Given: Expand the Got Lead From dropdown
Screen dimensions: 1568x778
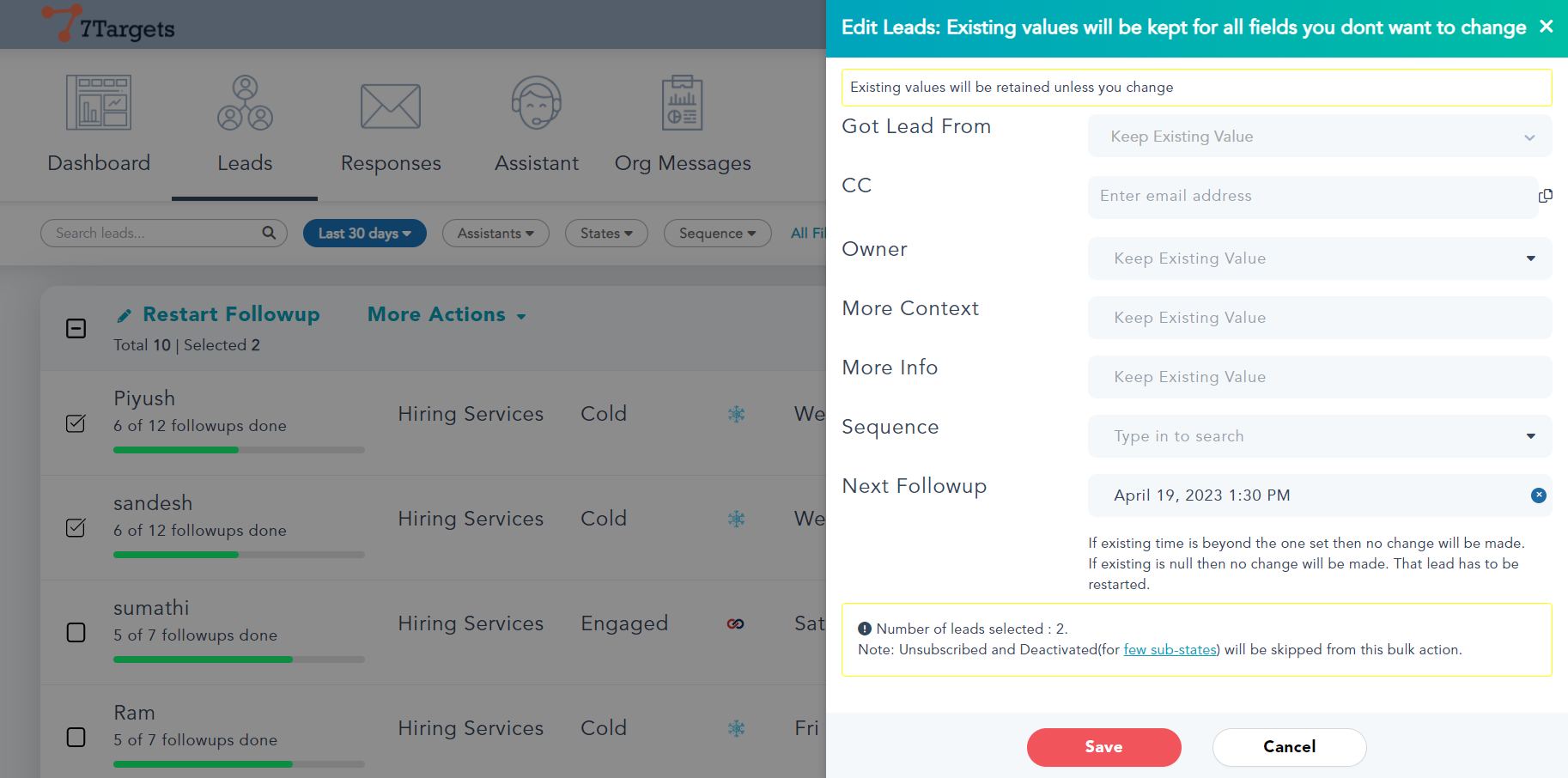Looking at the screenshot, I should point(1319,137).
